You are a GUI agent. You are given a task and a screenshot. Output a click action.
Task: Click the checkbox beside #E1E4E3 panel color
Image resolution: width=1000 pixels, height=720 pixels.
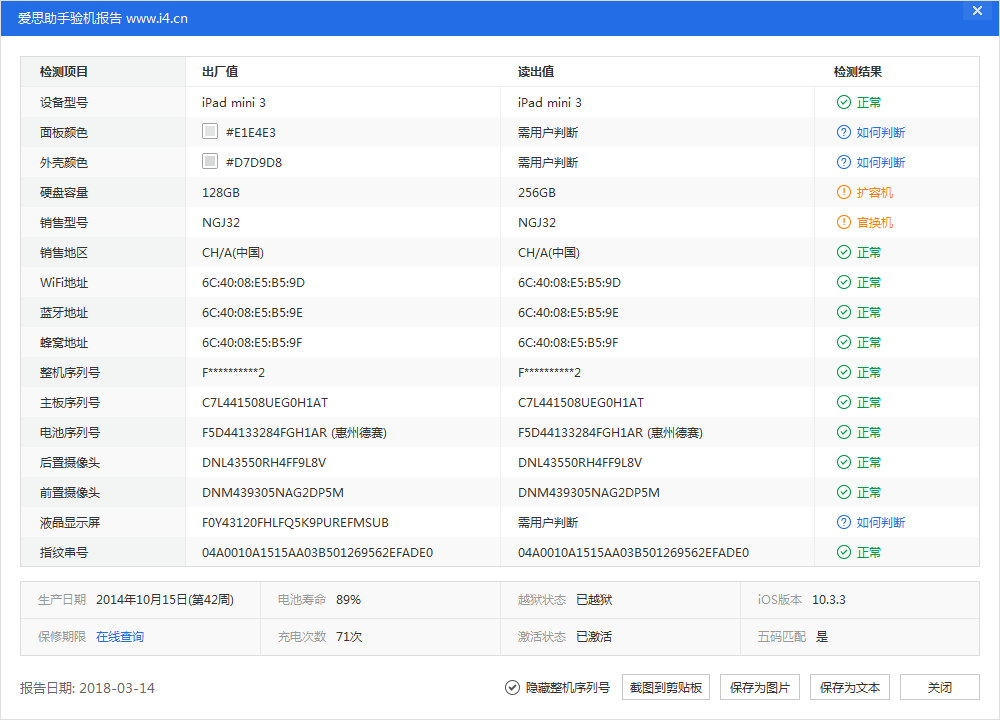tap(210, 131)
